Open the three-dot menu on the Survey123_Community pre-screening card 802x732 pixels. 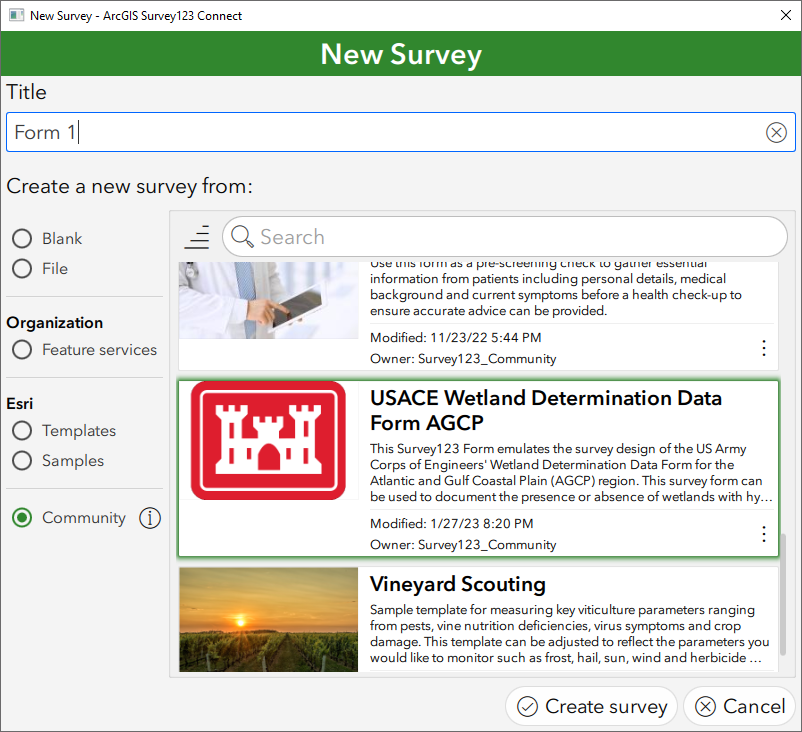tap(764, 348)
